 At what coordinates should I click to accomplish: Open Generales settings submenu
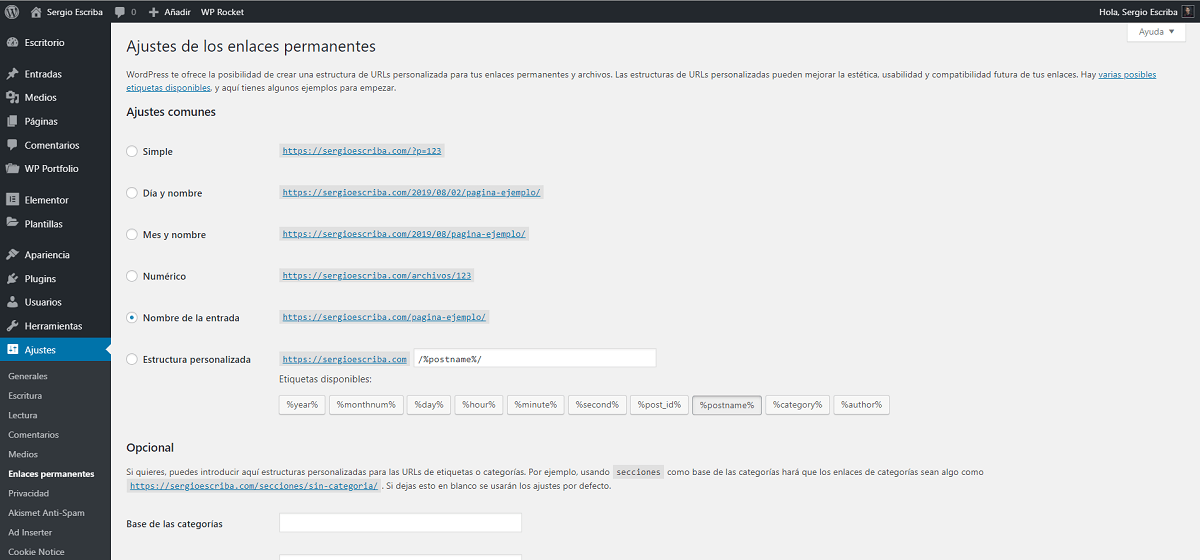28,376
